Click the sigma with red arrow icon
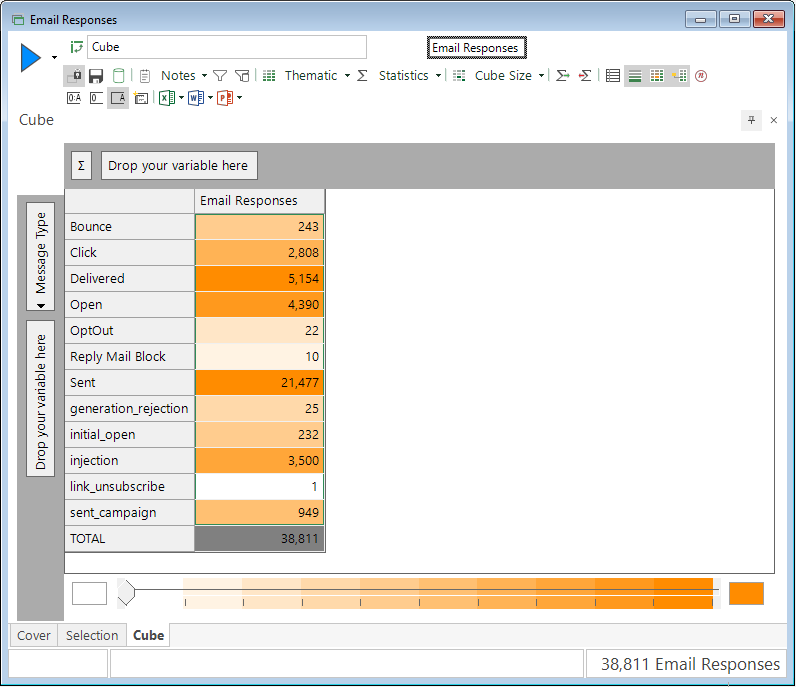The width and height of the screenshot is (796, 687). (x=585, y=76)
